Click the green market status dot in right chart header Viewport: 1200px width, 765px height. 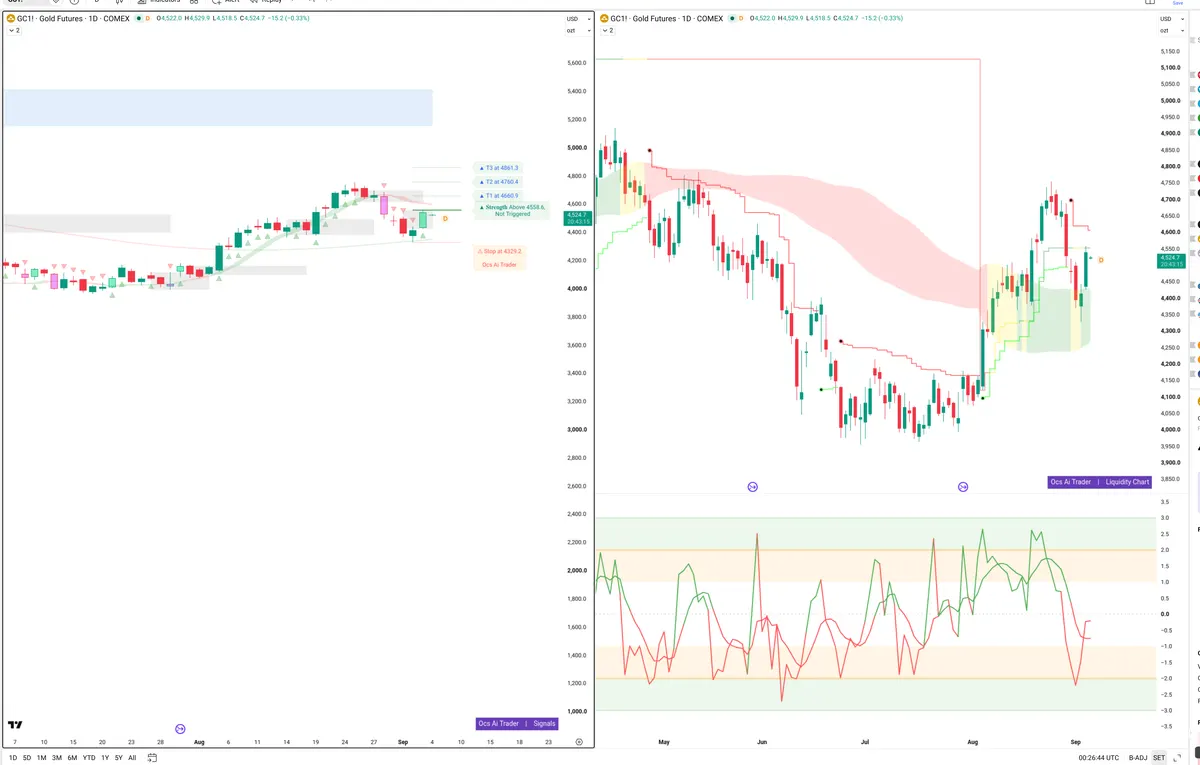coord(733,18)
